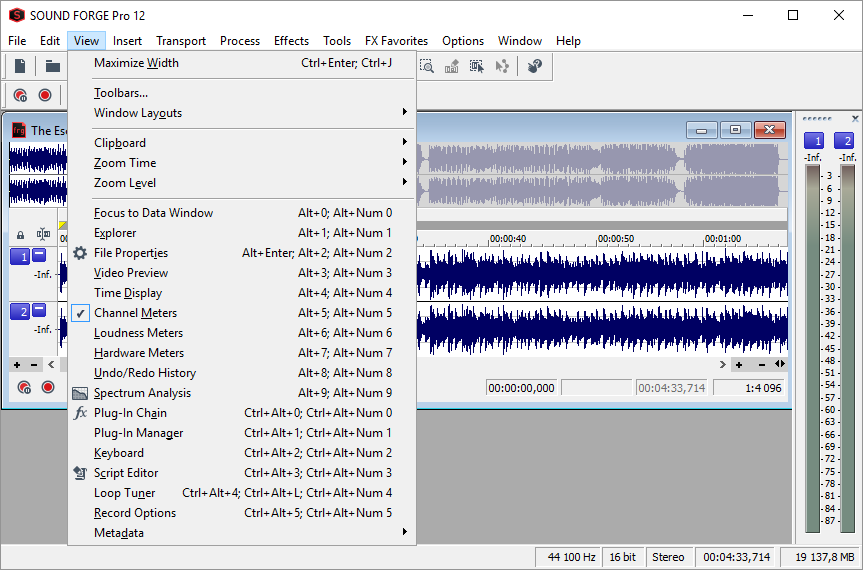Choose Loop Tuner menu item

click(x=242, y=493)
